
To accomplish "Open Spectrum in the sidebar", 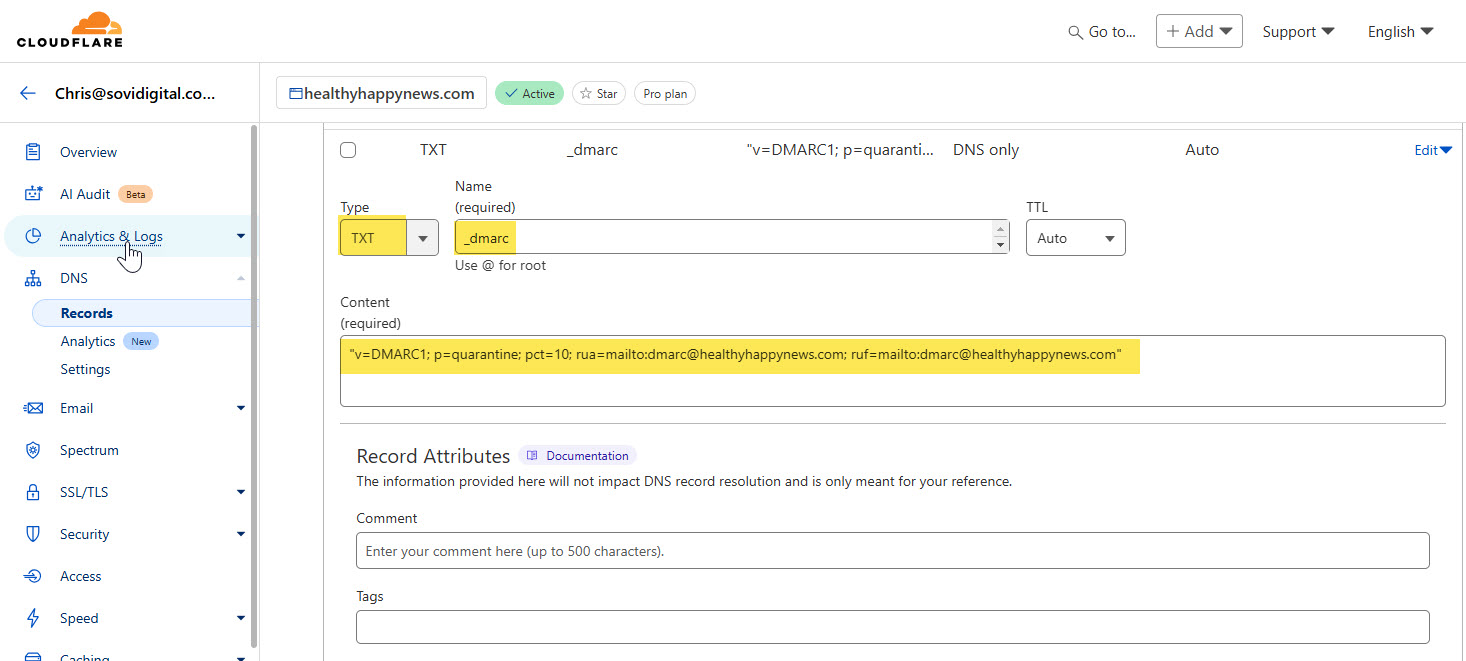I will (x=89, y=450).
